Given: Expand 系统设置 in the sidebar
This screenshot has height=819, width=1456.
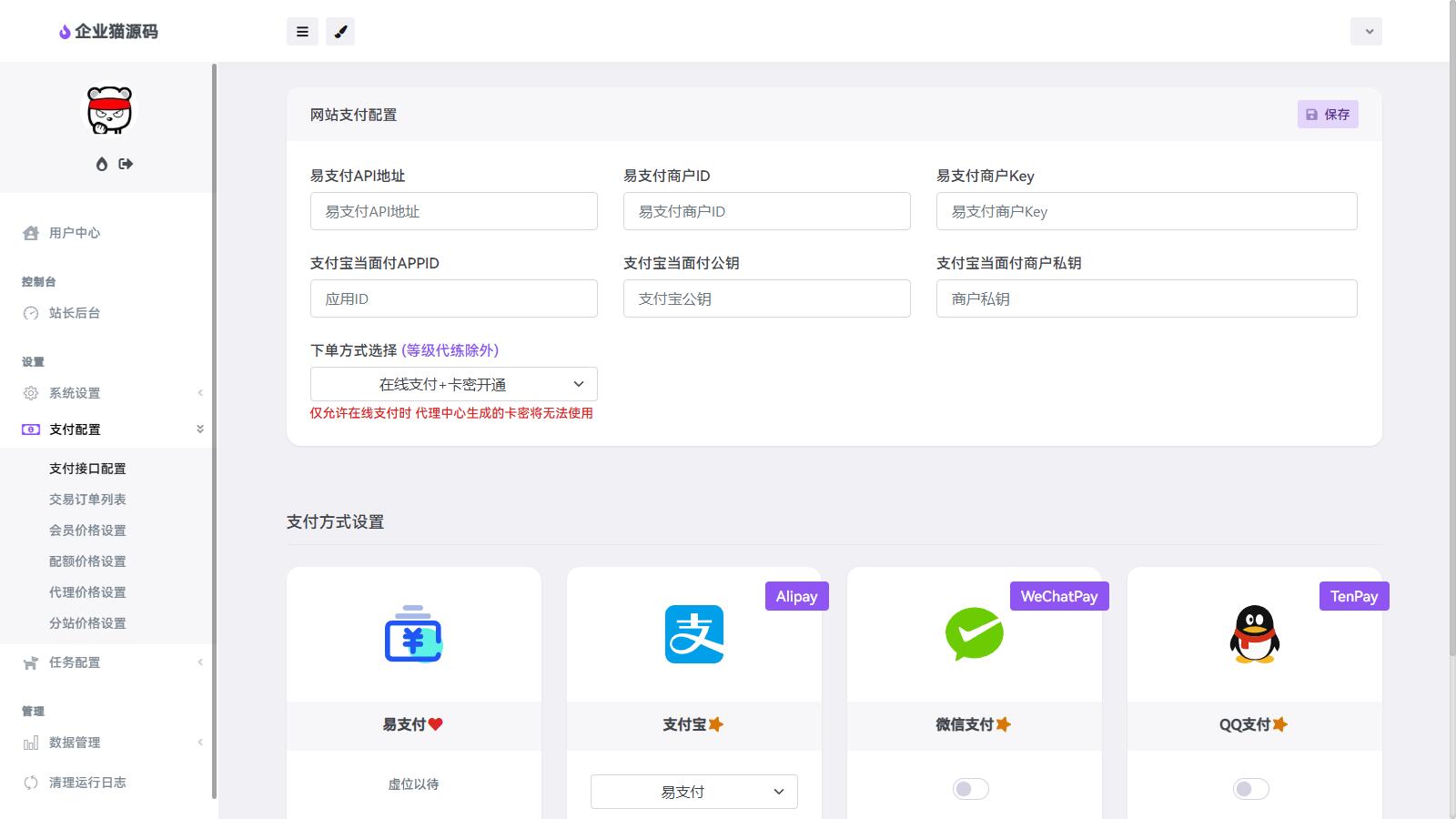Looking at the screenshot, I should (75, 393).
